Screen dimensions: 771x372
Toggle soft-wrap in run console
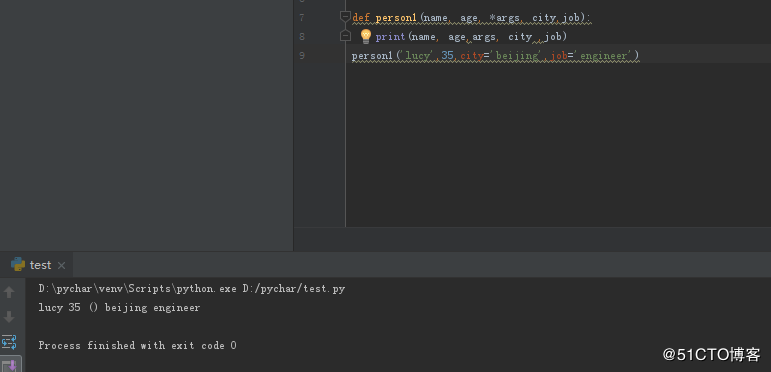tap(9, 342)
